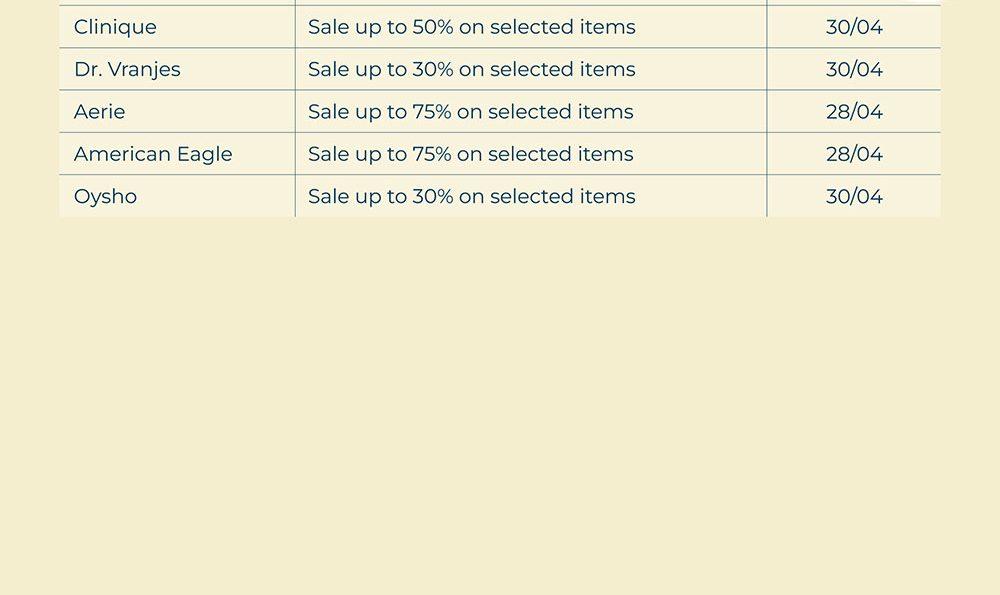Click the American Eagle sale offer text
Screen dimensions: 1000x595
point(470,154)
